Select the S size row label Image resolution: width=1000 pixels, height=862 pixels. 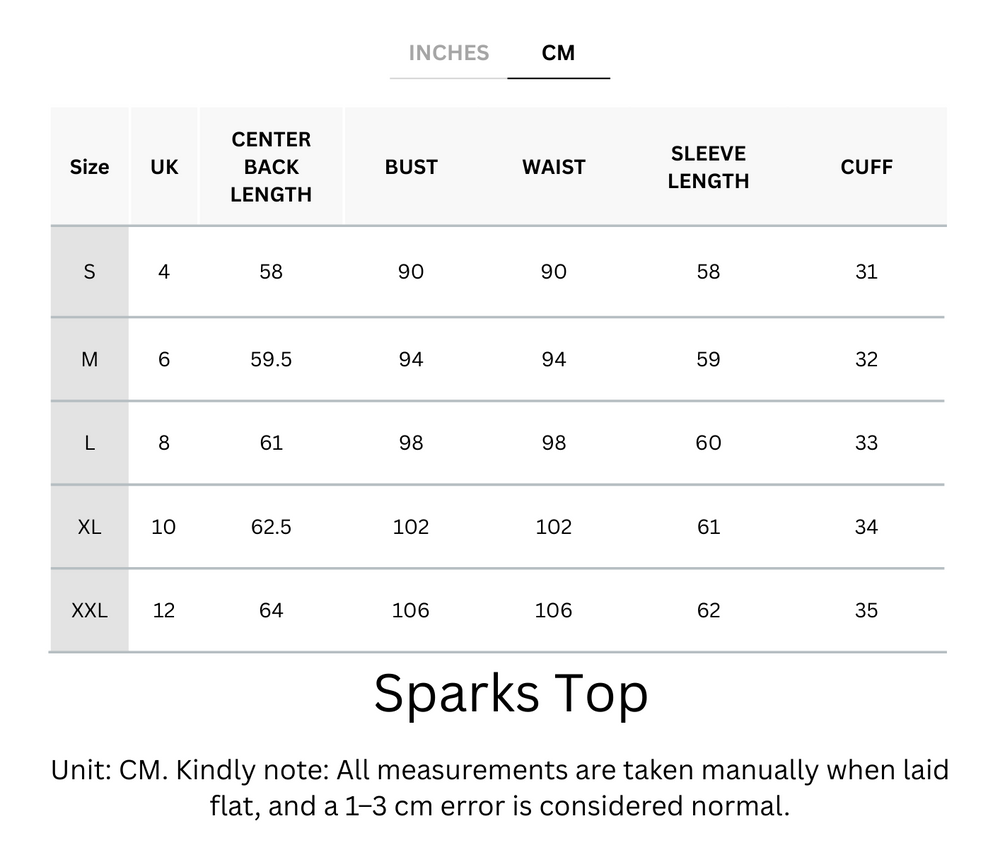89,271
